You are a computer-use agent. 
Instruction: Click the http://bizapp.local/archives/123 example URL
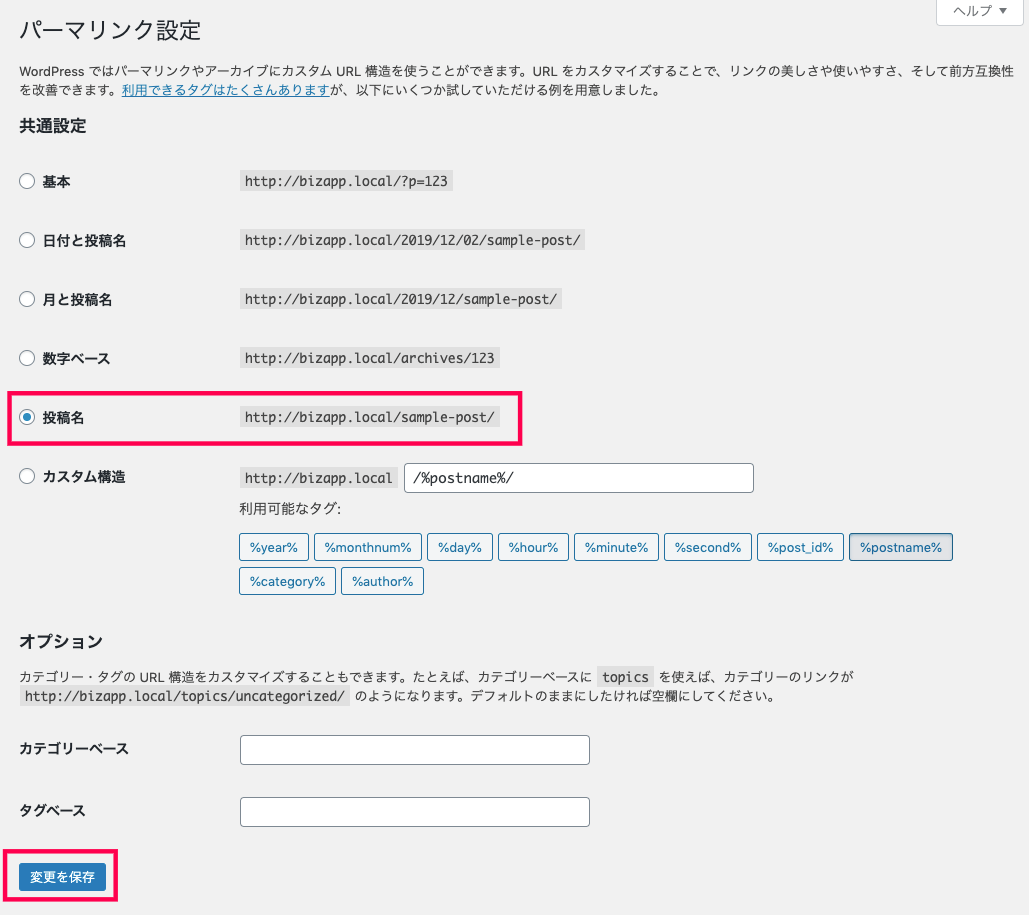click(x=369, y=358)
